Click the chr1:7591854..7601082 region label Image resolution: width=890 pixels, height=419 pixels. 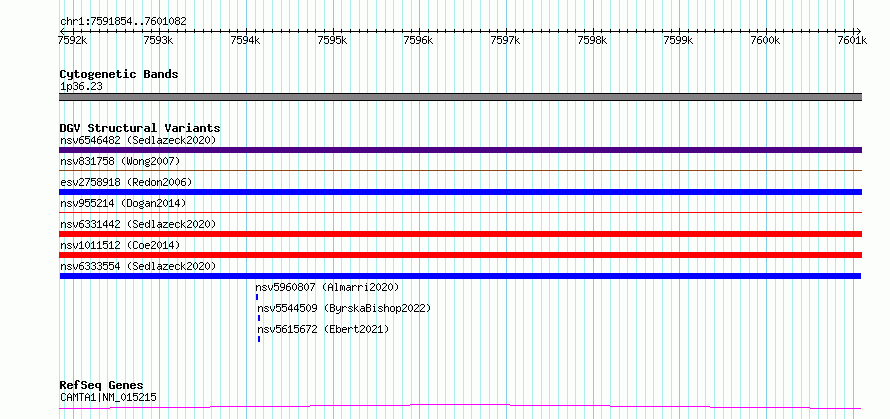tap(123, 22)
